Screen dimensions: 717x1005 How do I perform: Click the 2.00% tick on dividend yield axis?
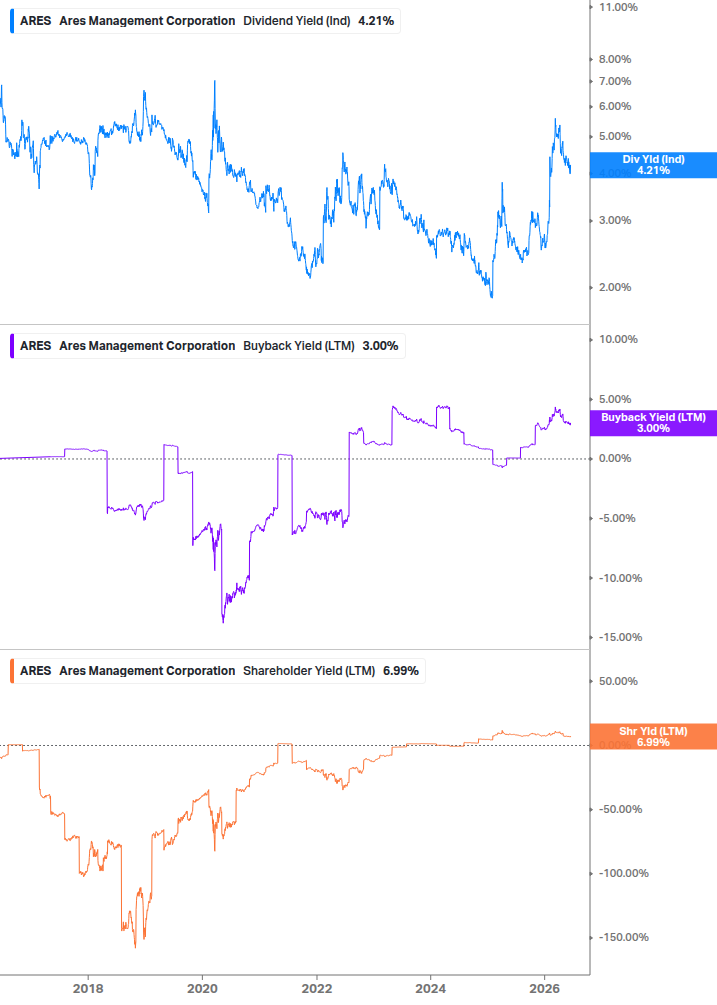(615, 287)
